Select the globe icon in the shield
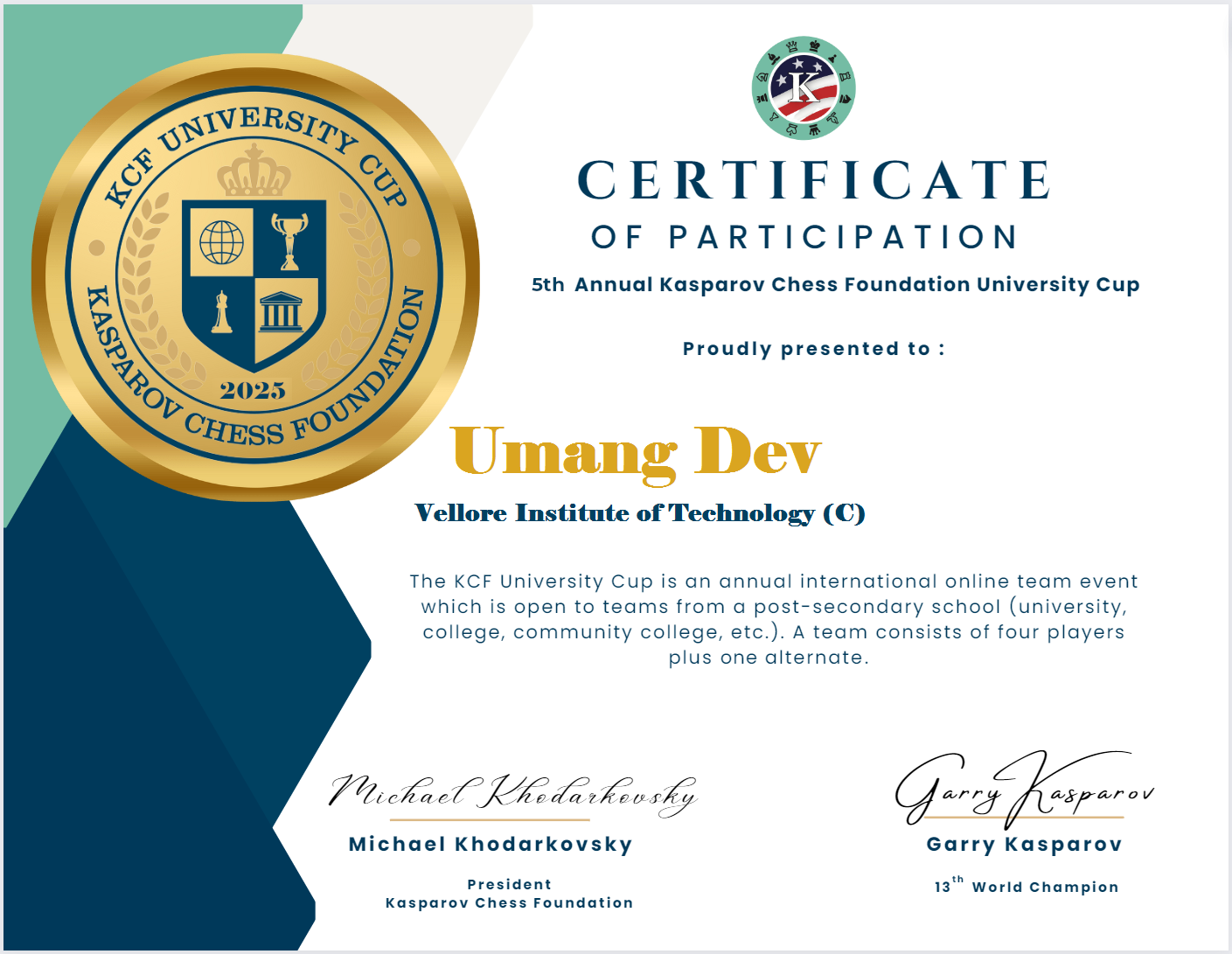 click(x=221, y=241)
